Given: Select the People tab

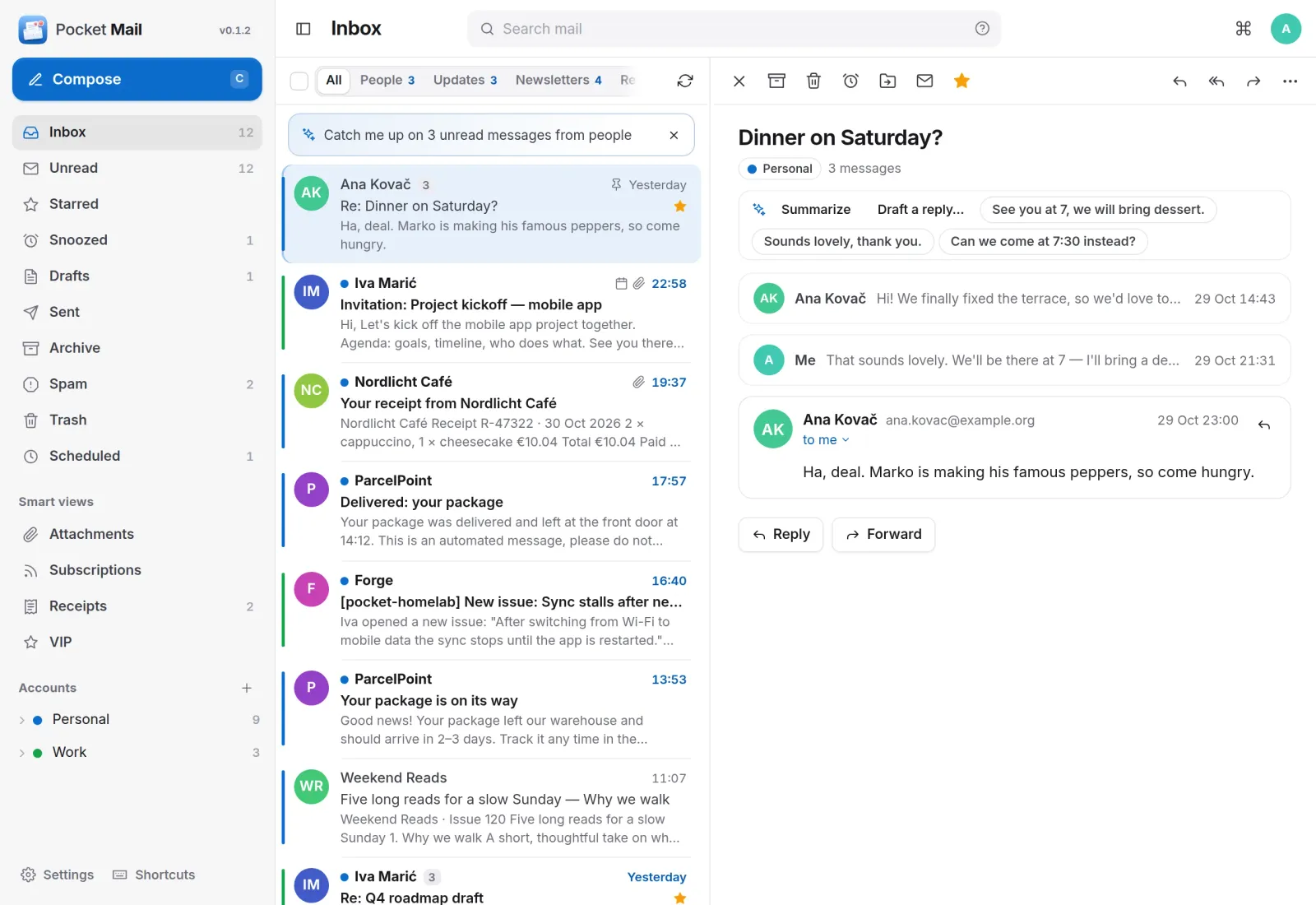Looking at the screenshot, I should click(387, 80).
